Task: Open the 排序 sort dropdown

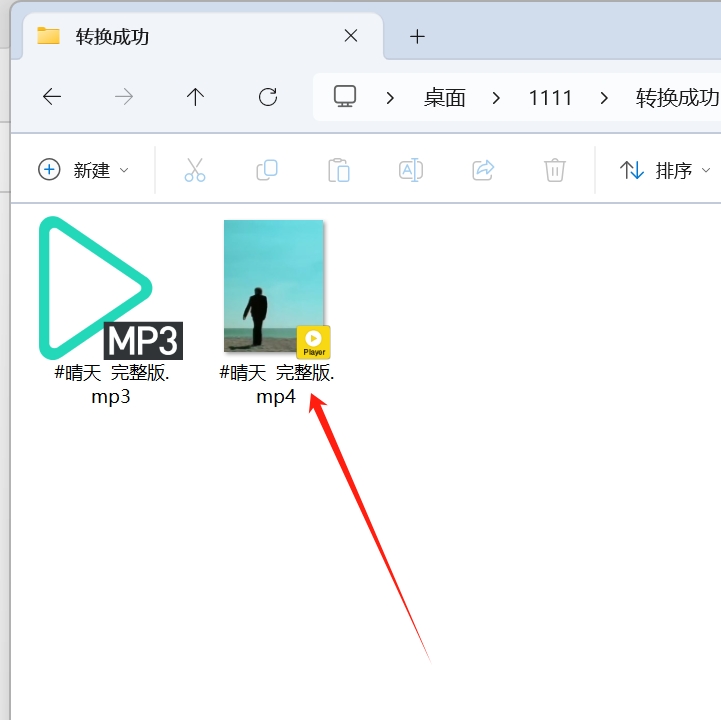Action: pos(665,170)
